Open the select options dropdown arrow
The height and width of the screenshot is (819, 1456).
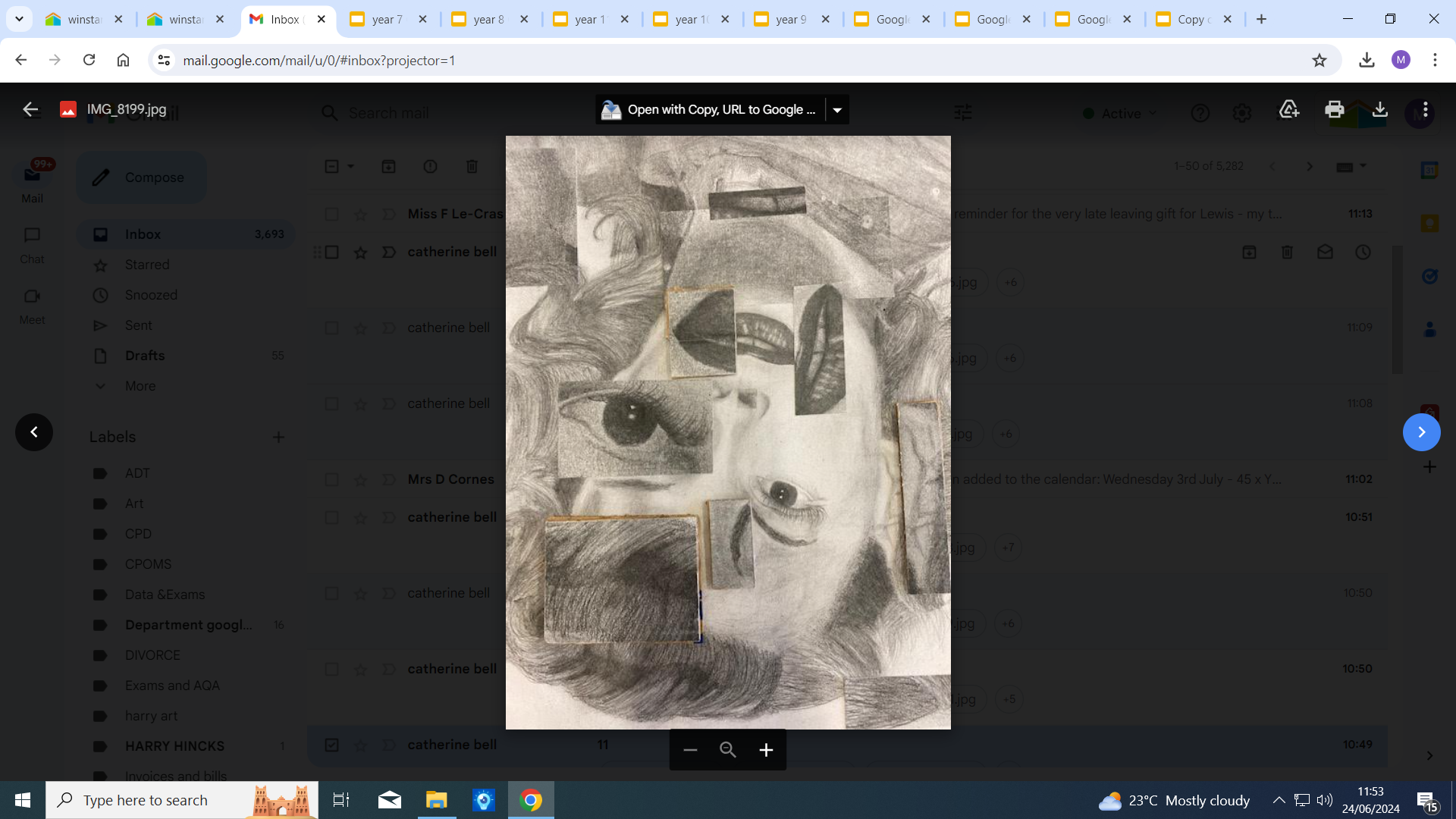(350, 166)
